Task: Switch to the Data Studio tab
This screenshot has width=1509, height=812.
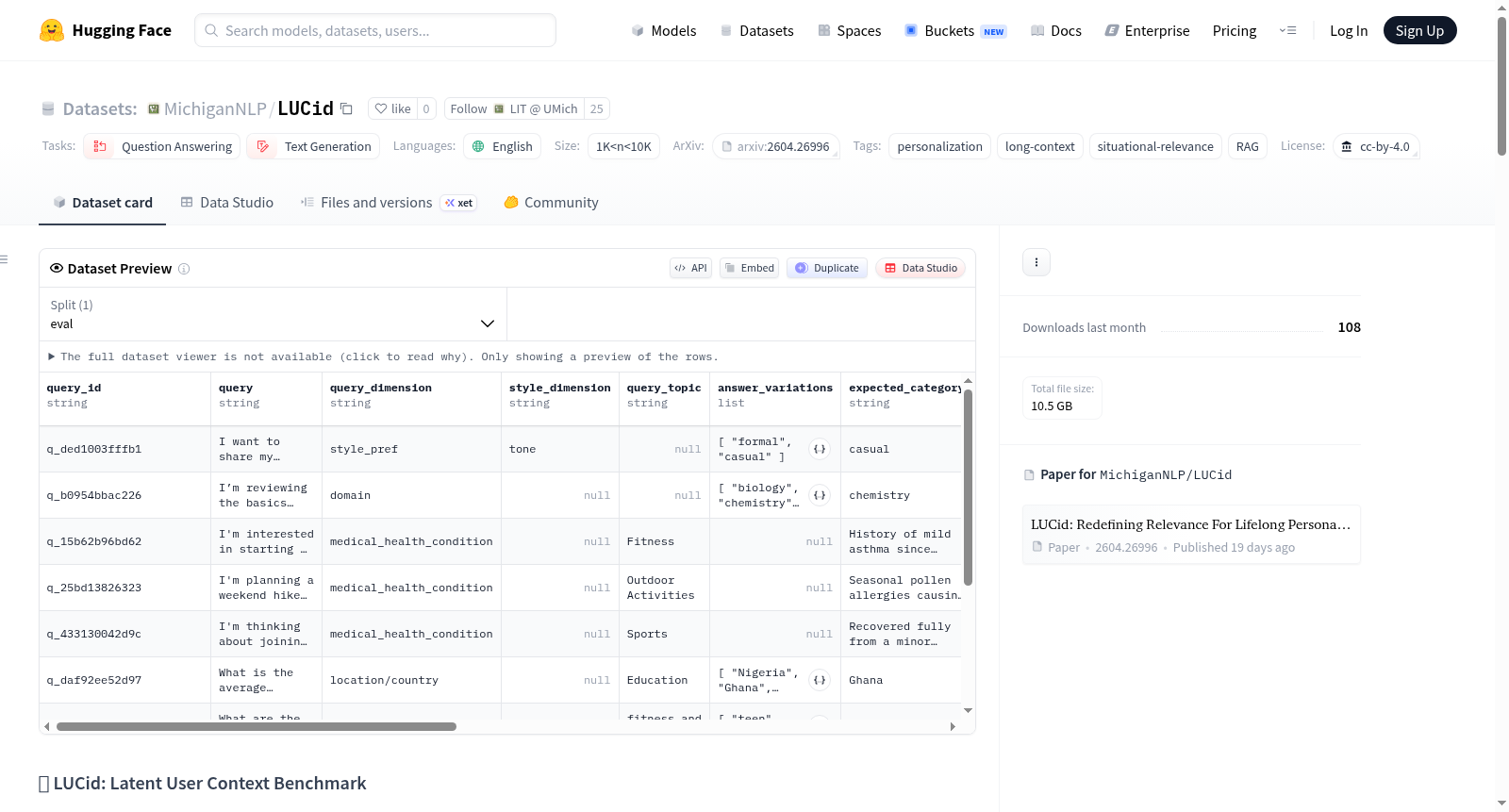Action: (227, 202)
